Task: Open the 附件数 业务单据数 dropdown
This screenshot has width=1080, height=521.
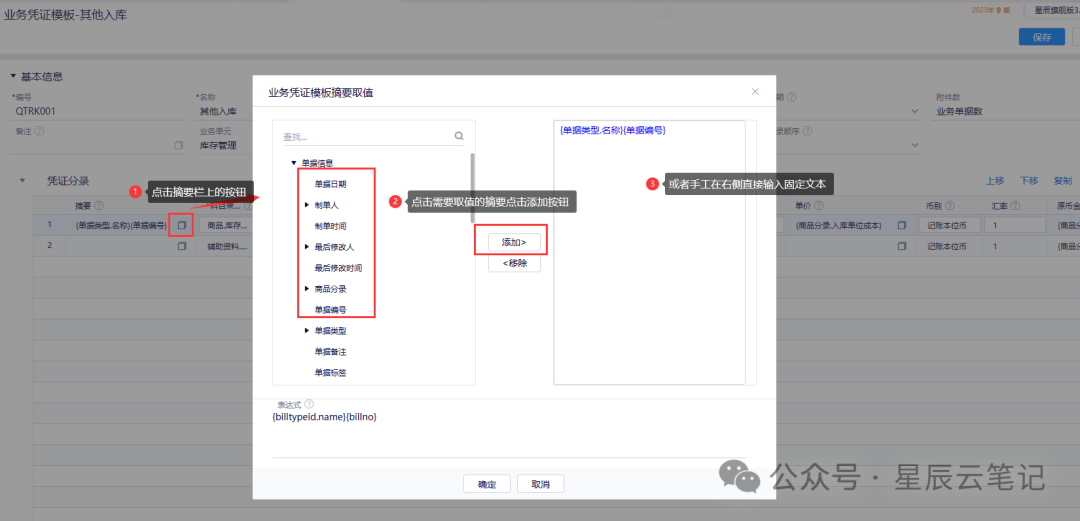Action: (x=1006, y=111)
